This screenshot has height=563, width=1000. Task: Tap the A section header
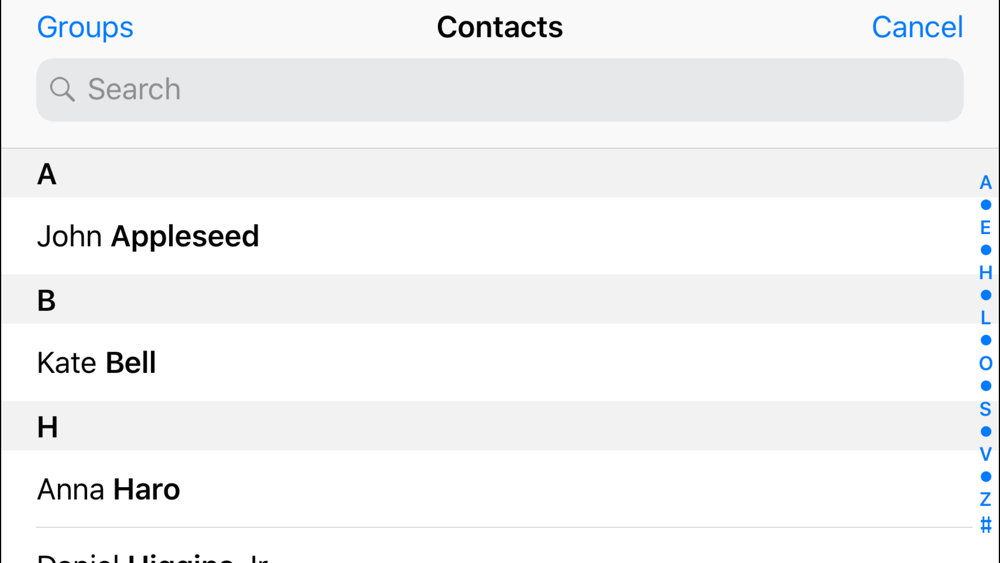point(487,173)
